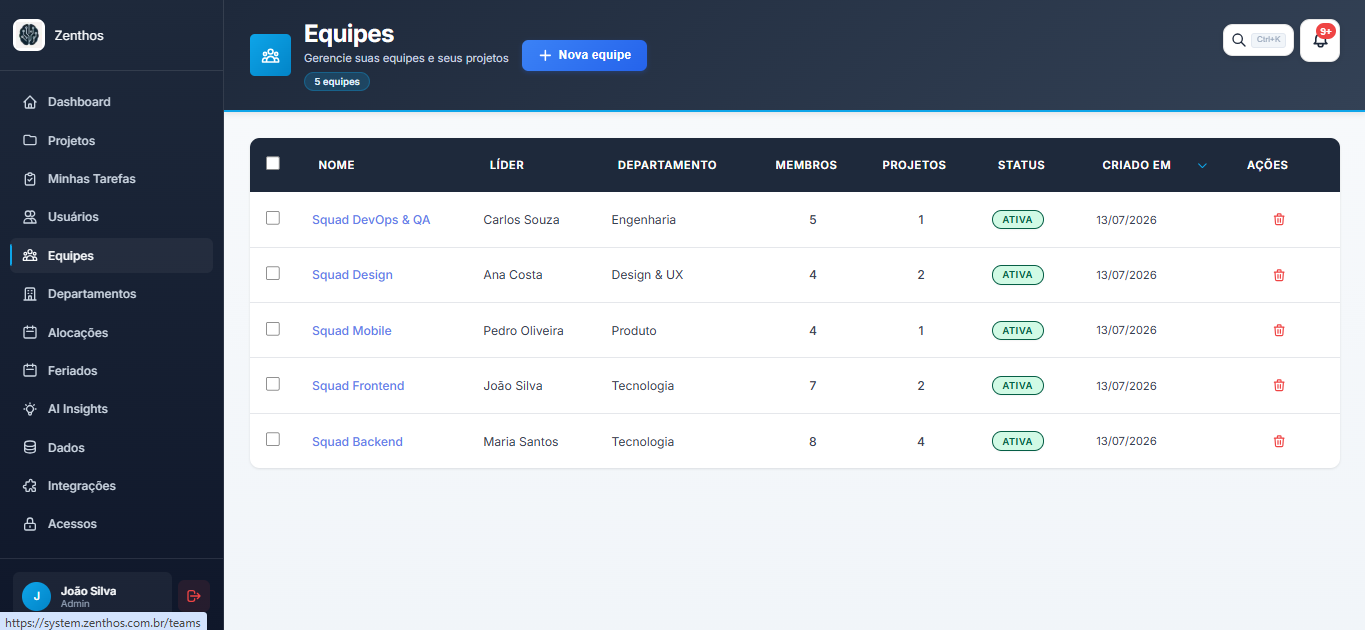Delete Squad DevOps & QA with trash icon
The width and height of the screenshot is (1365, 630).
tap(1279, 219)
